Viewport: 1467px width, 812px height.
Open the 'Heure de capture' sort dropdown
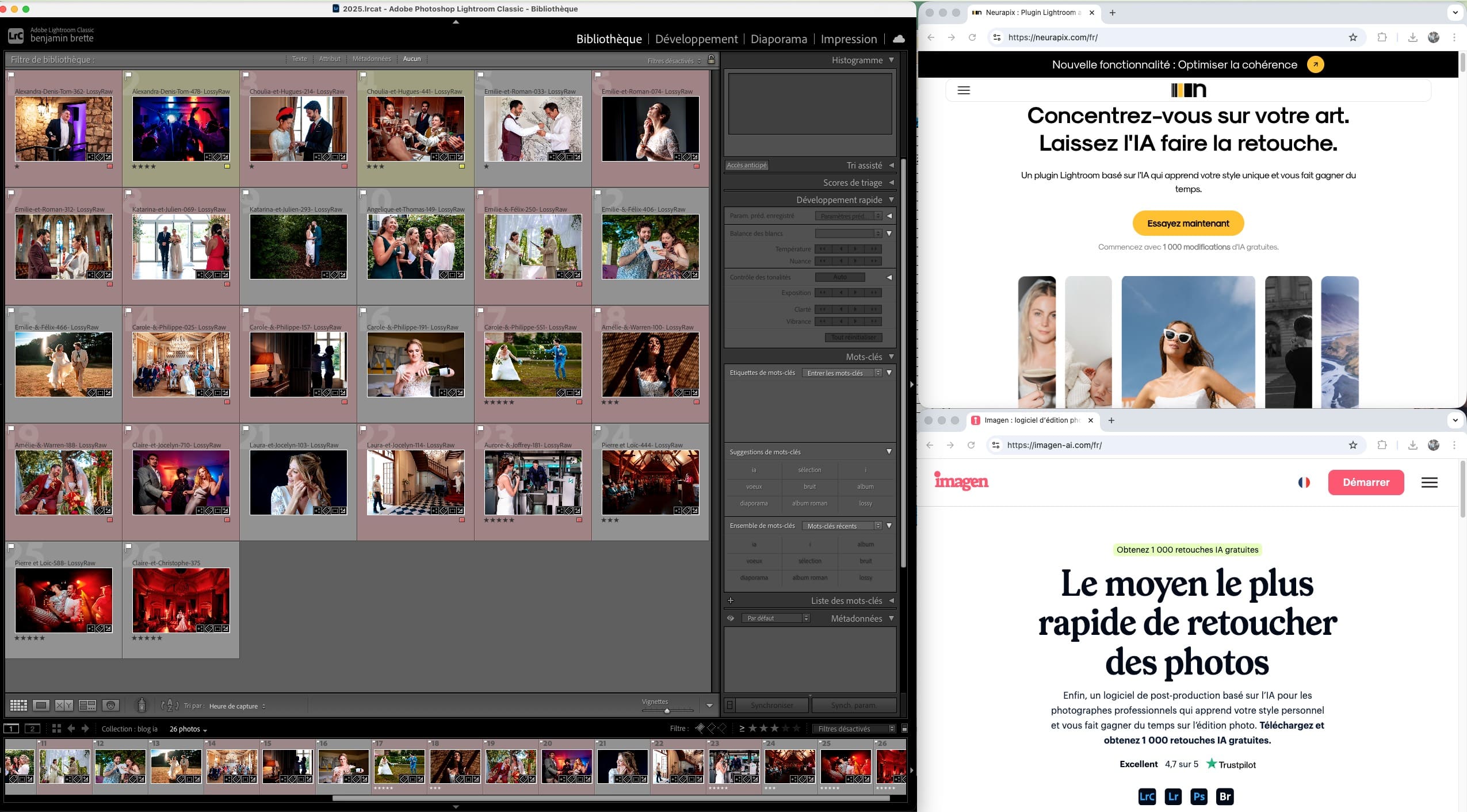236,706
